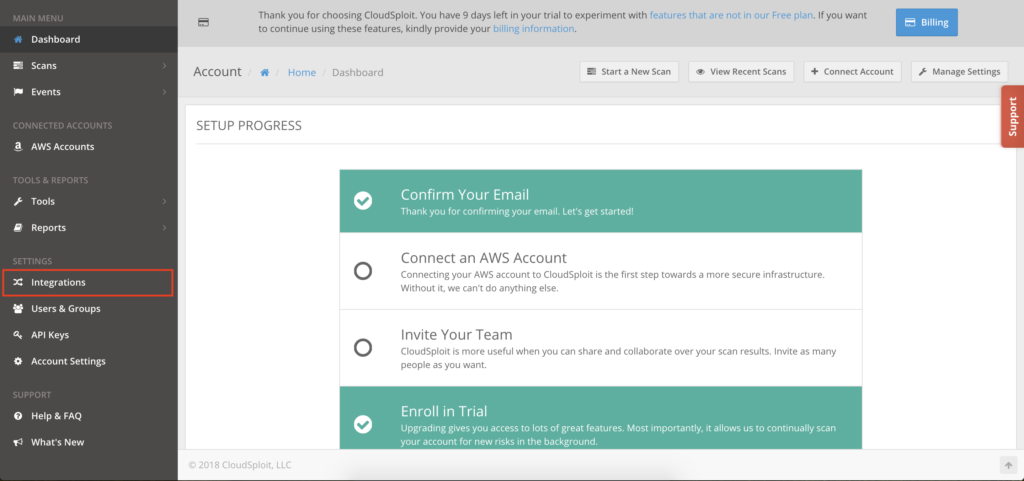The width and height of the screenshot is (1024, 481).
Task: Expand the Scans submenu
Action: coord(164,66)
